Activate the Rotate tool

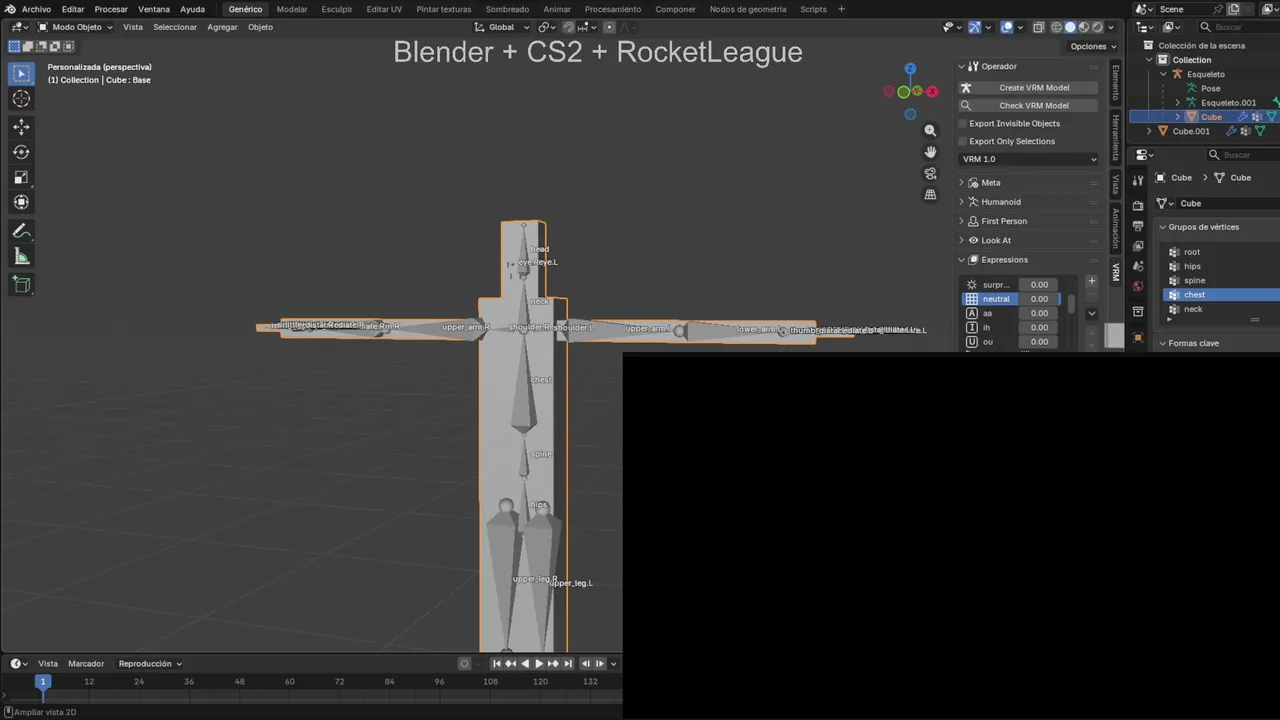point(21,152)
